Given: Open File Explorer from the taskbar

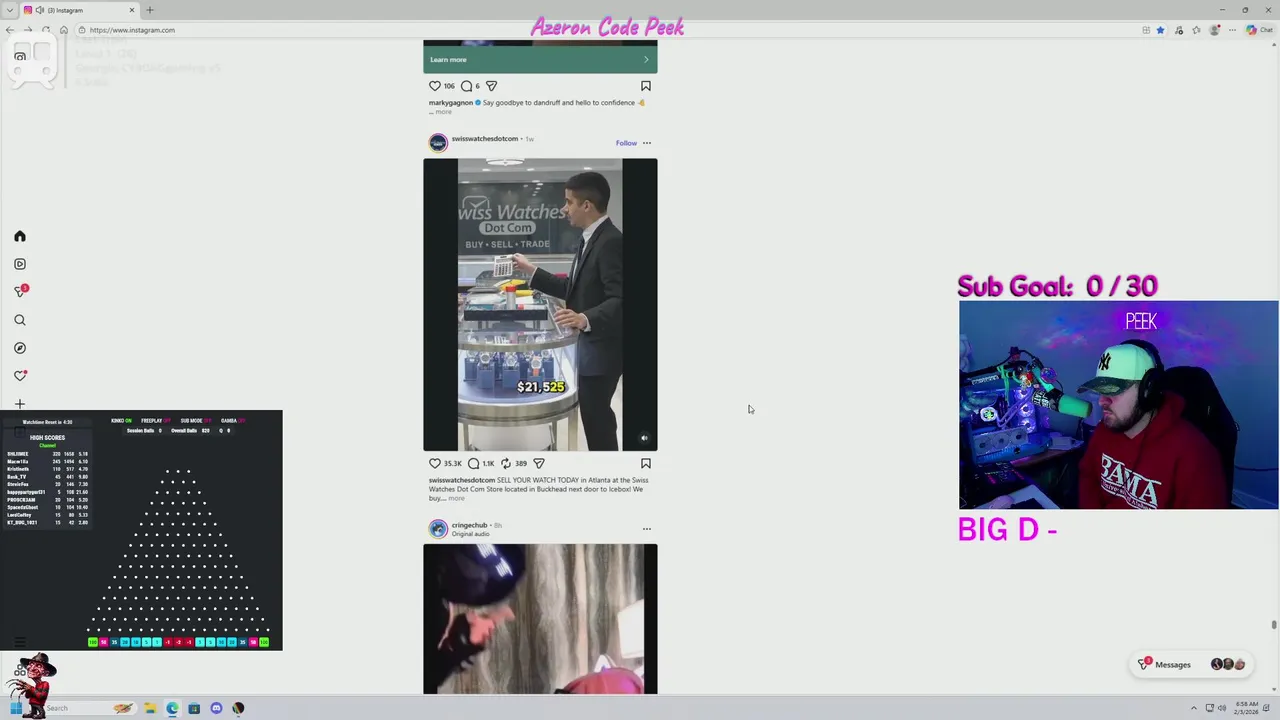Looking at the screenshot, I should [150, 708].
